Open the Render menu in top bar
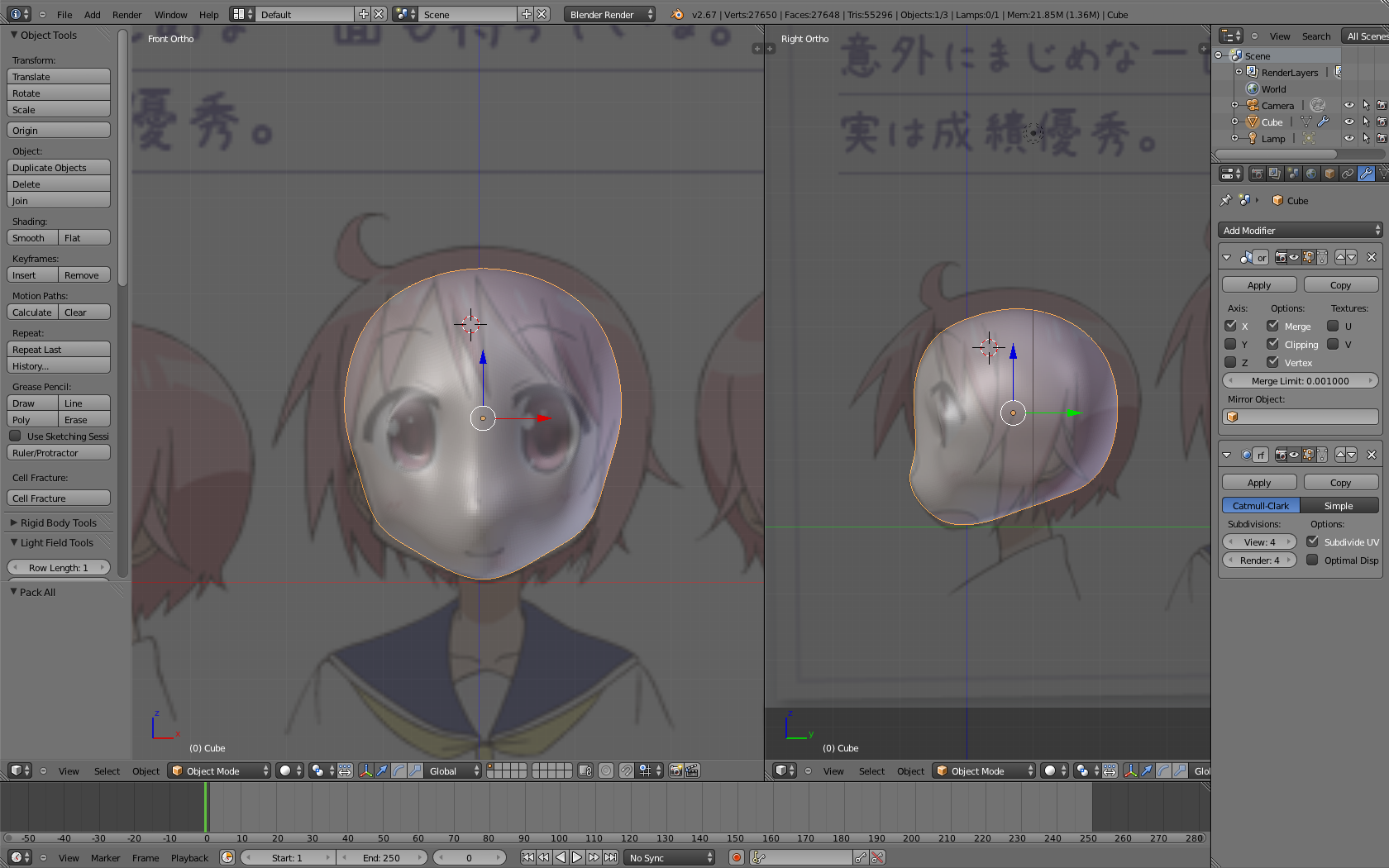The height and width of the screenshot is (868, 1389). pyautogui.click(x=127, y=14)
